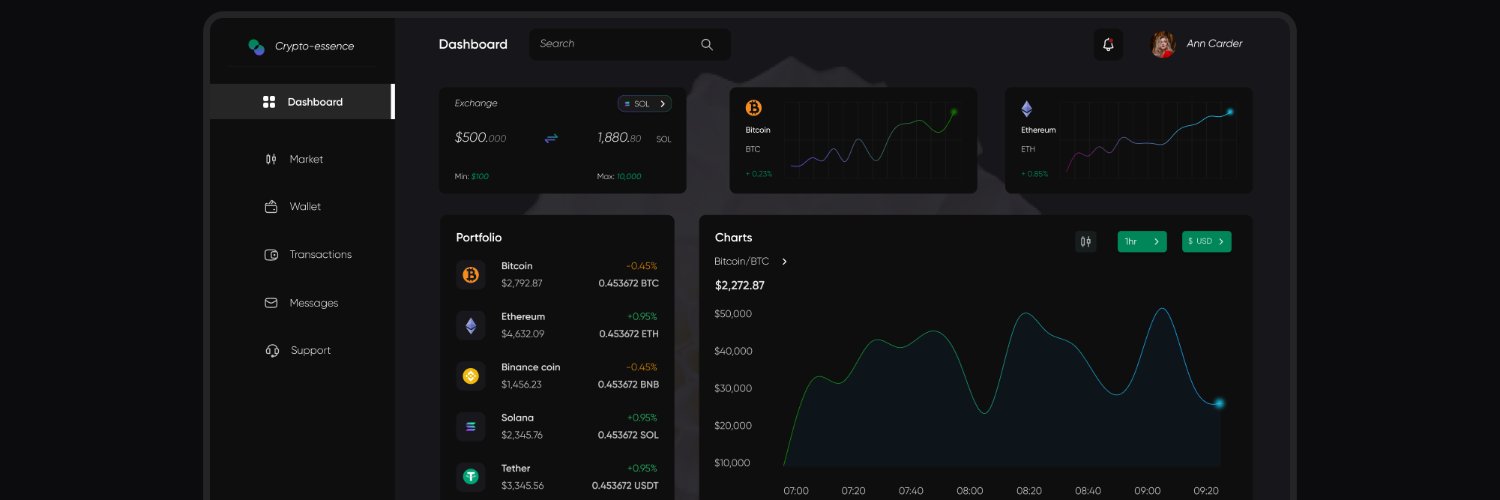Viewport: 1500px width, 500px height.
Task: Click the Ann Carder username
Action: (x=1214, y=44)
